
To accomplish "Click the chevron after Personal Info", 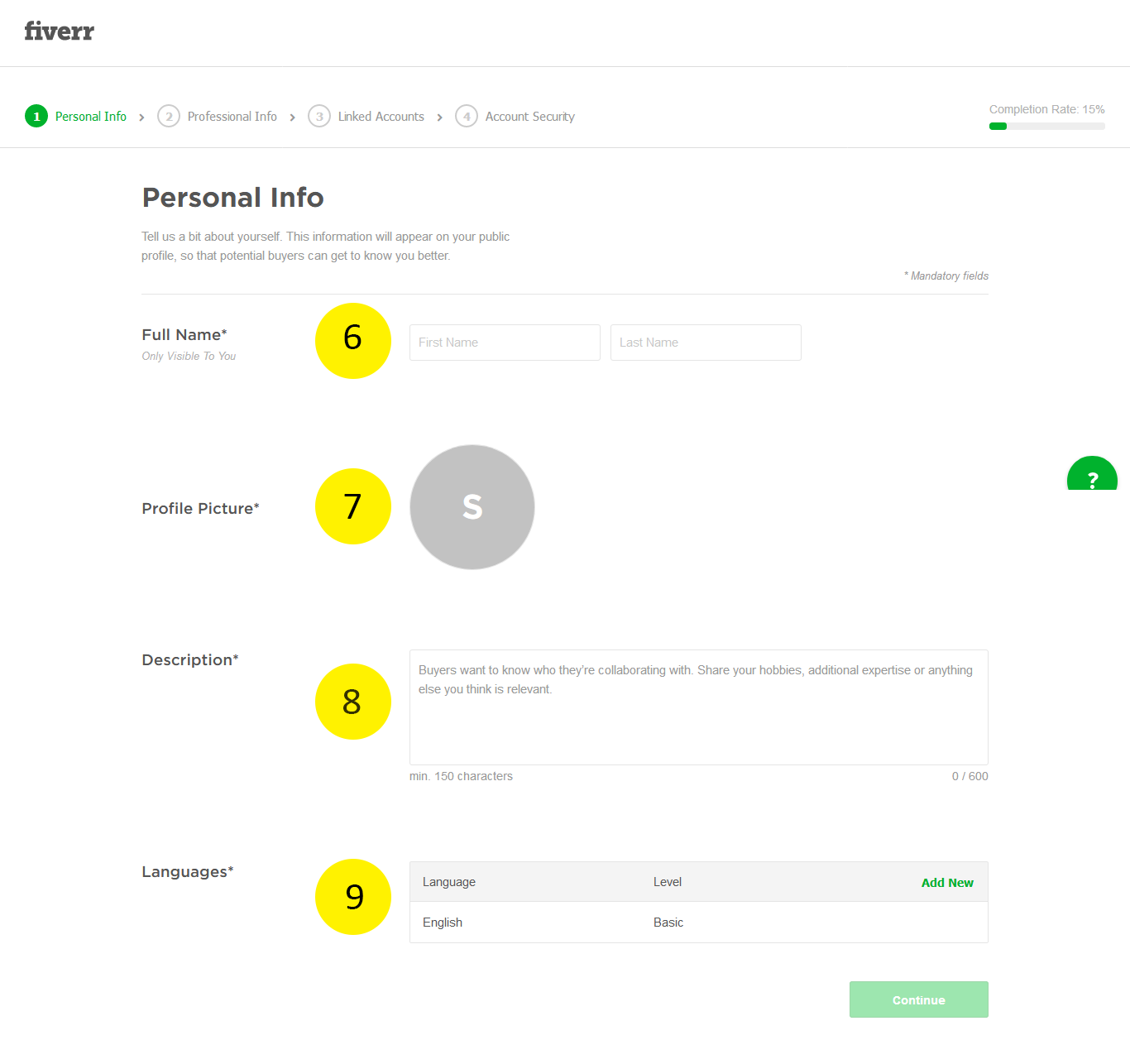I will 141,117.
